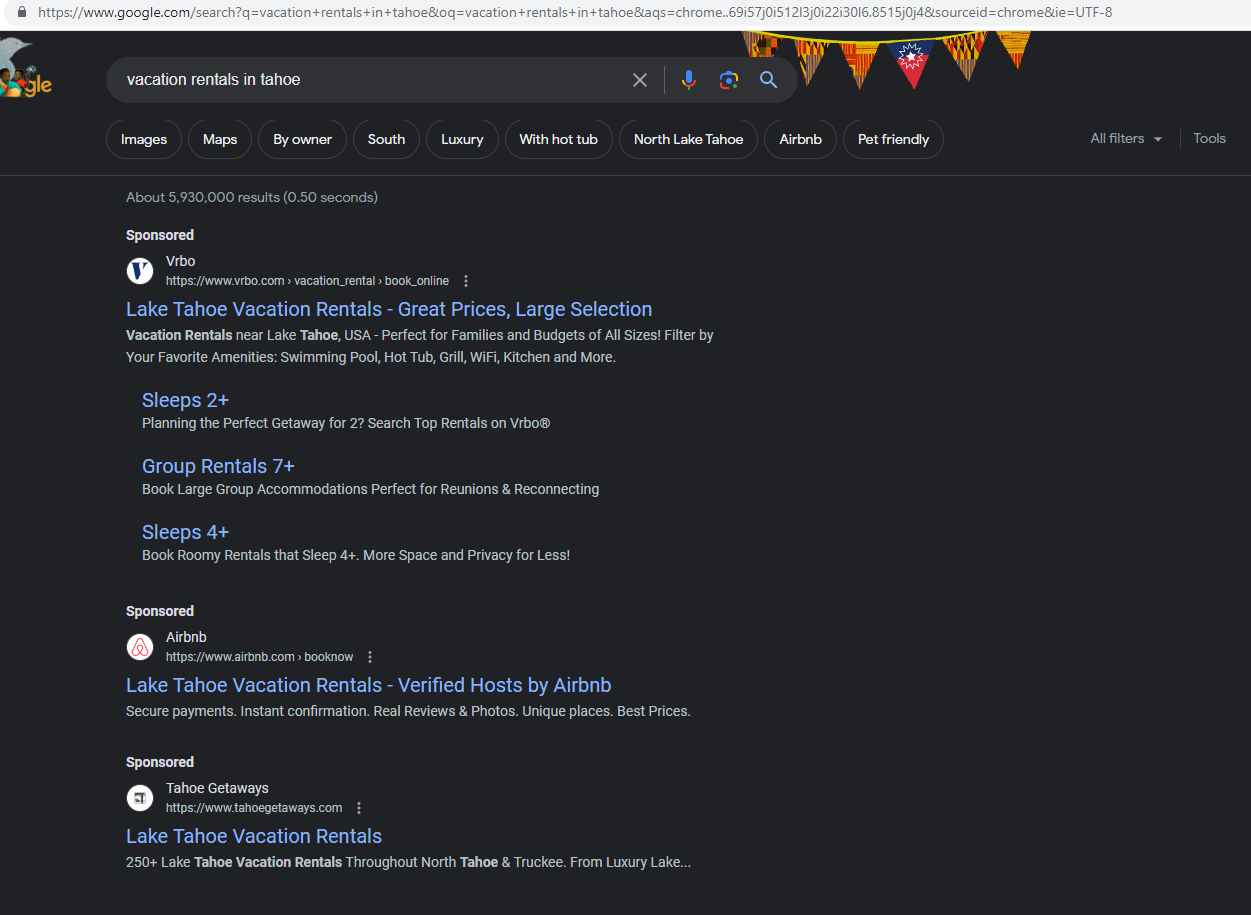Clear the search box with the X icon
1251x915 pixels.
[640, 80]
